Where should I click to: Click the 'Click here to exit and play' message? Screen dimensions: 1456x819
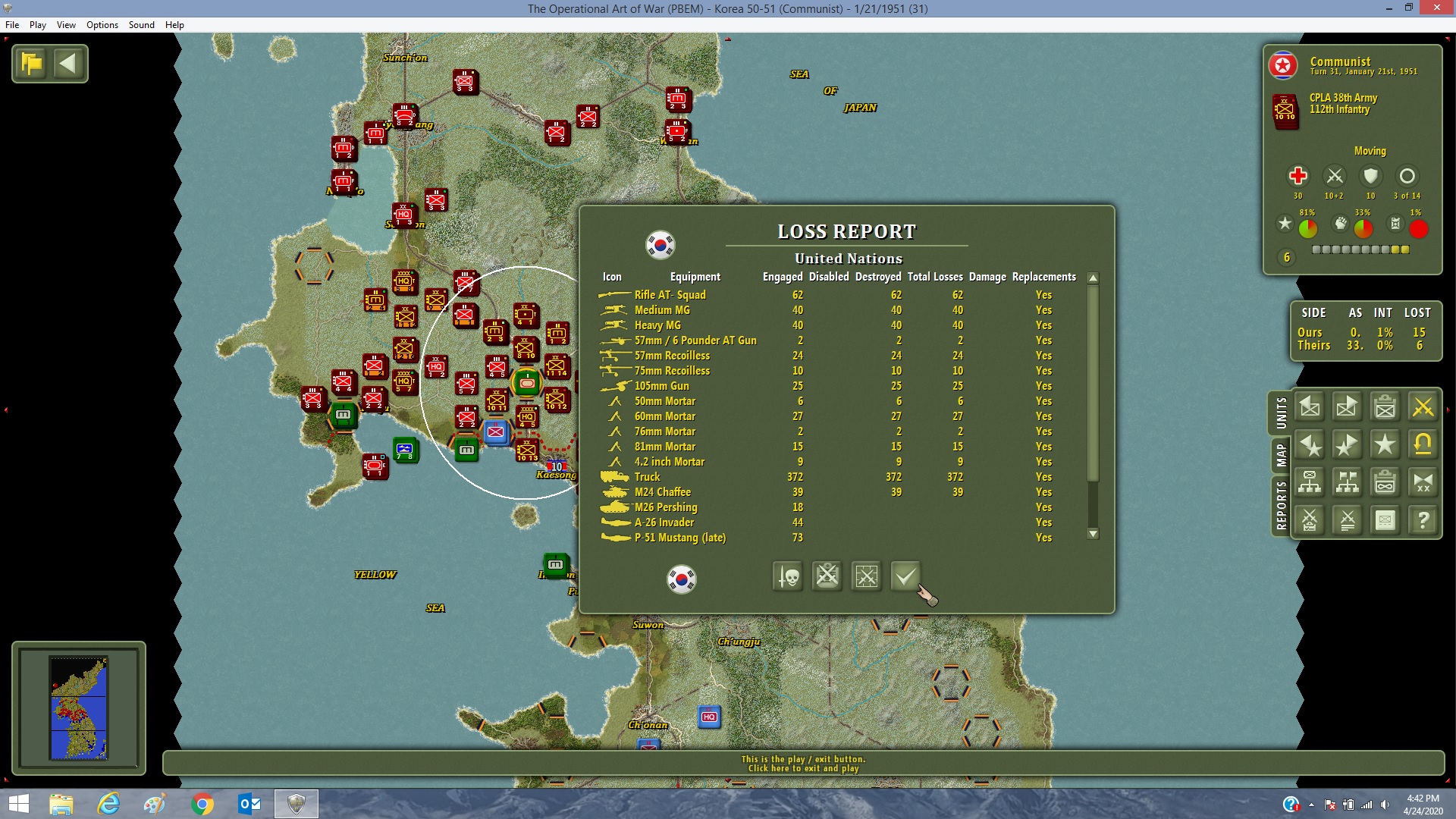tap(803, 768)
